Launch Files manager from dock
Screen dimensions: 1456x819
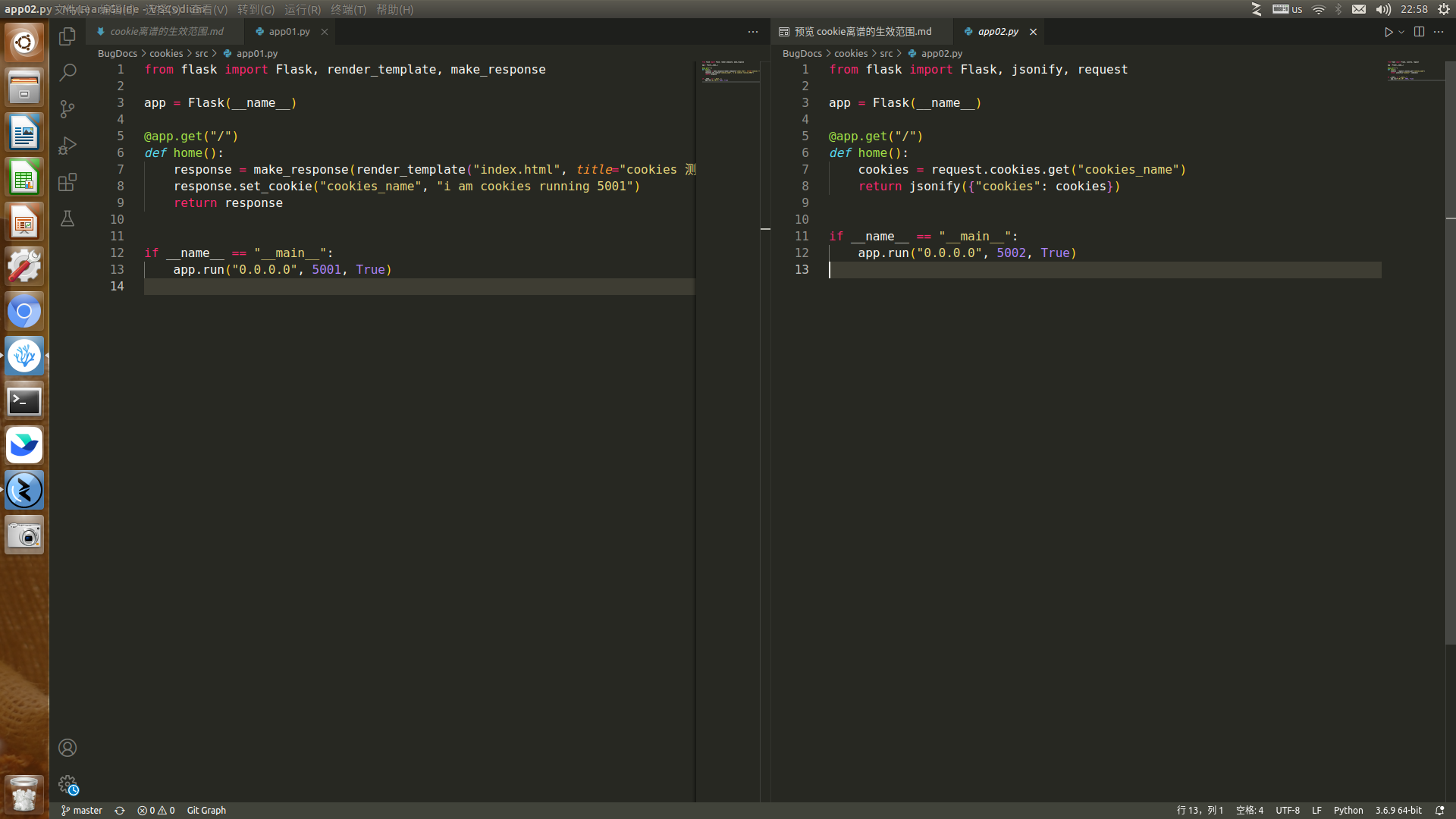click(x=24, y=87)
